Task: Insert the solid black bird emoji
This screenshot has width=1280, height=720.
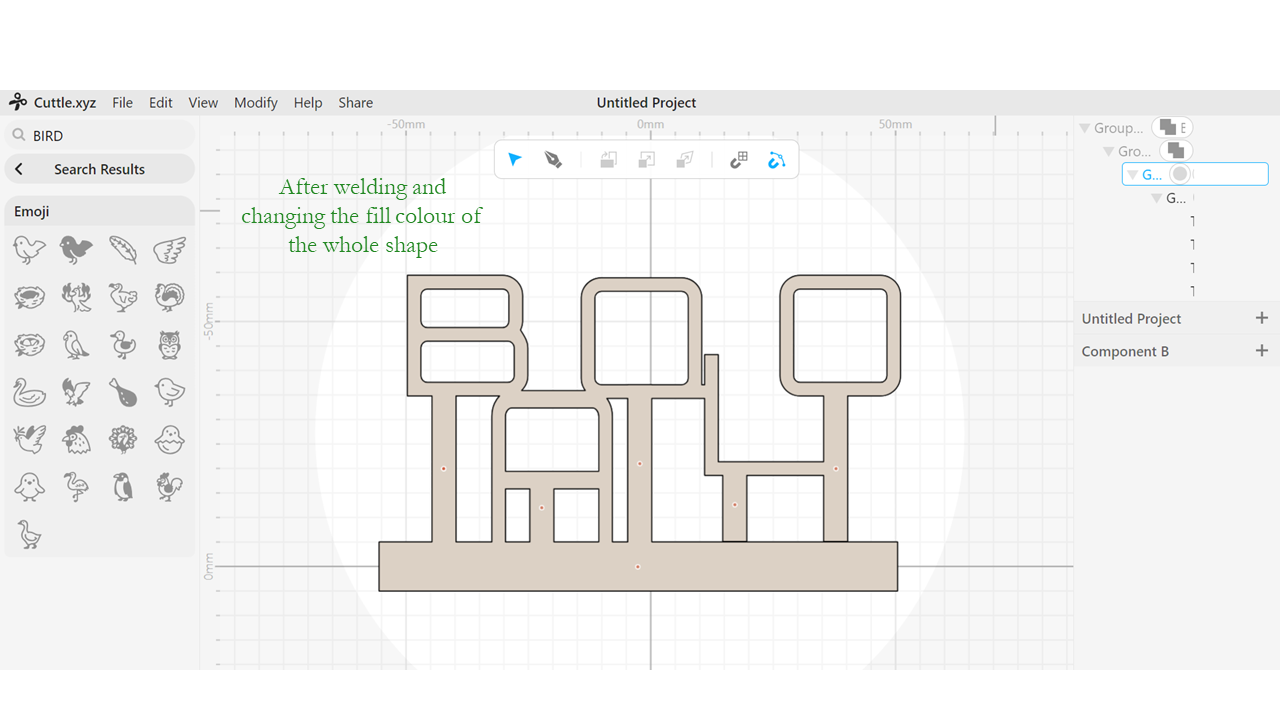Action: (x=76, y=249)
